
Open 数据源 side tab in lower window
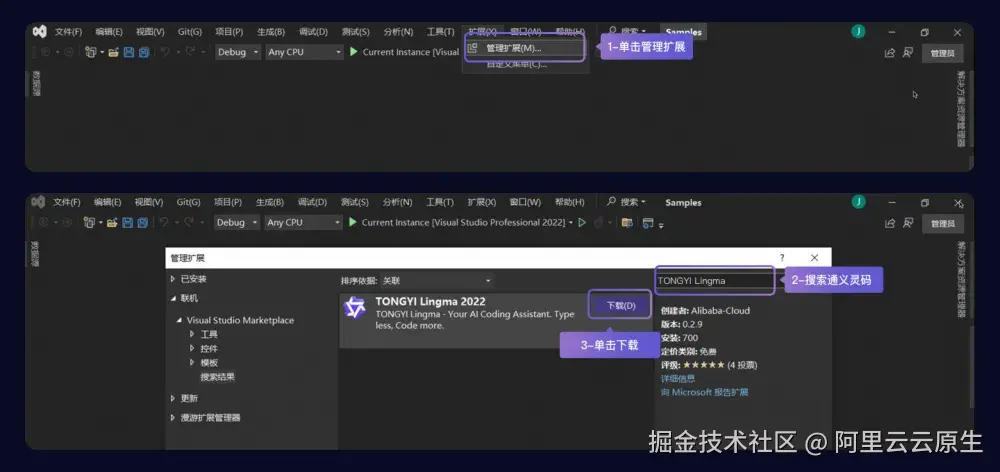point(36,254)
